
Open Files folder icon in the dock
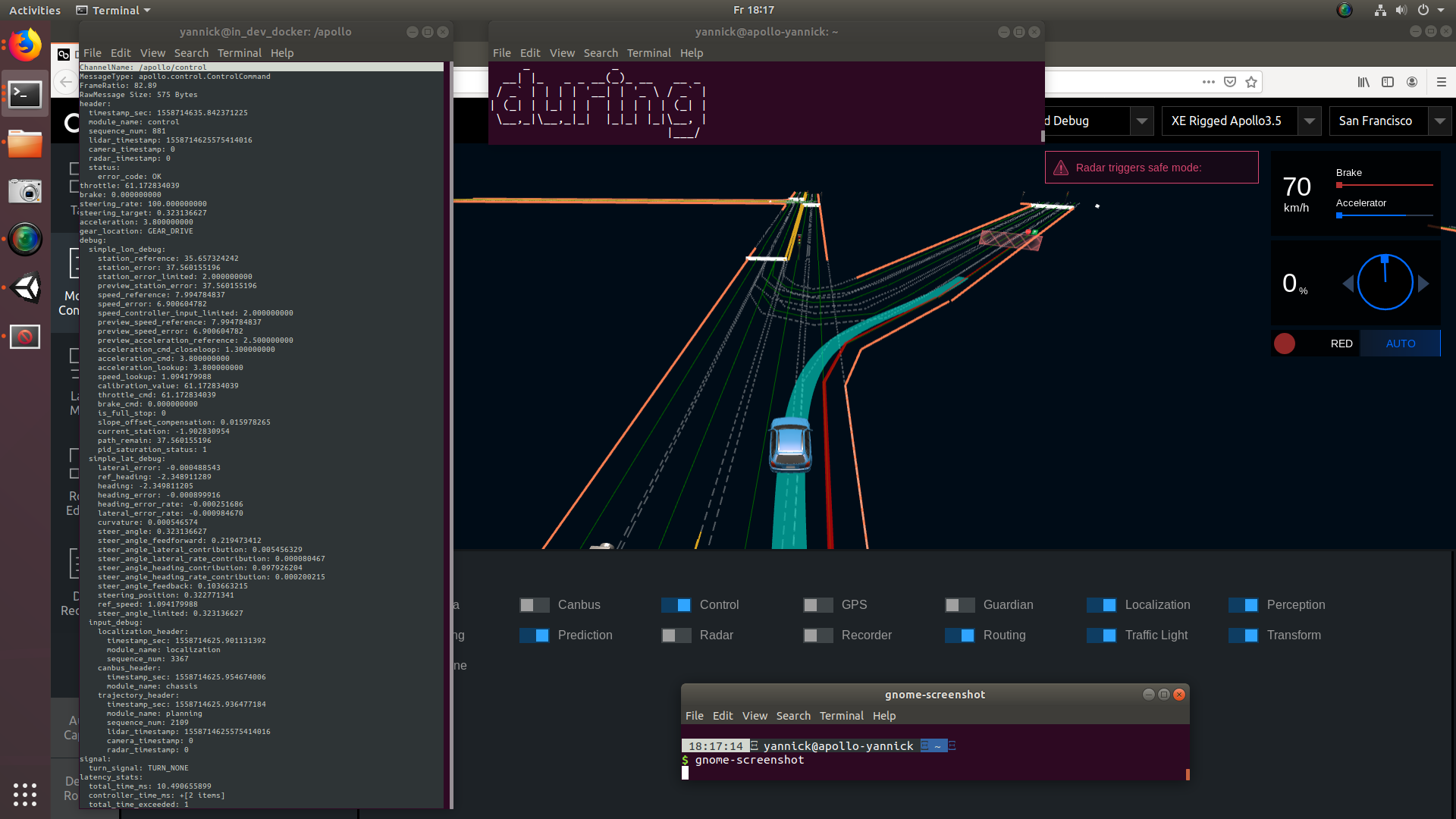[x=25, y=143]
